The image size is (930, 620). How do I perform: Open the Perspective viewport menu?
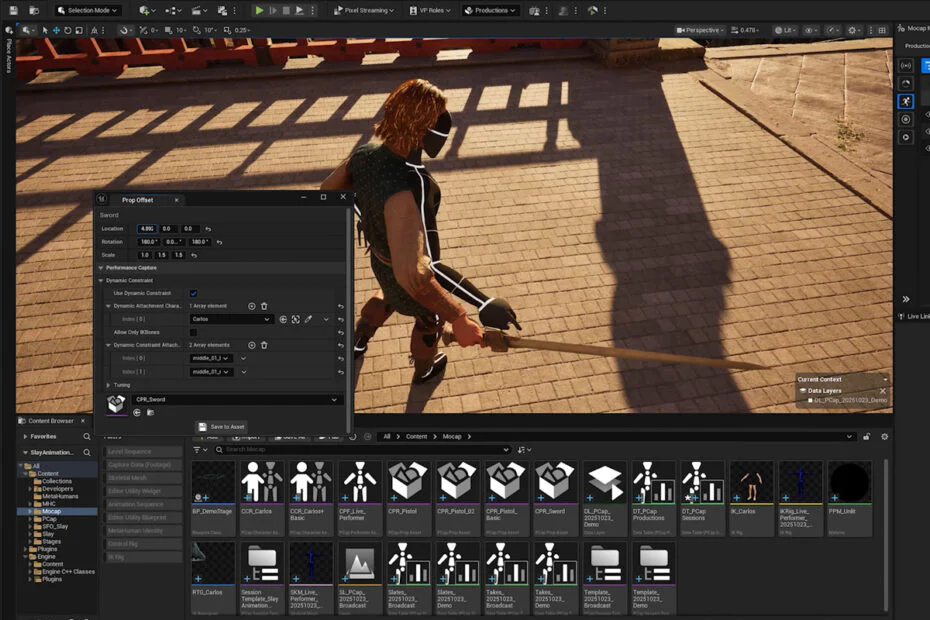700,30
